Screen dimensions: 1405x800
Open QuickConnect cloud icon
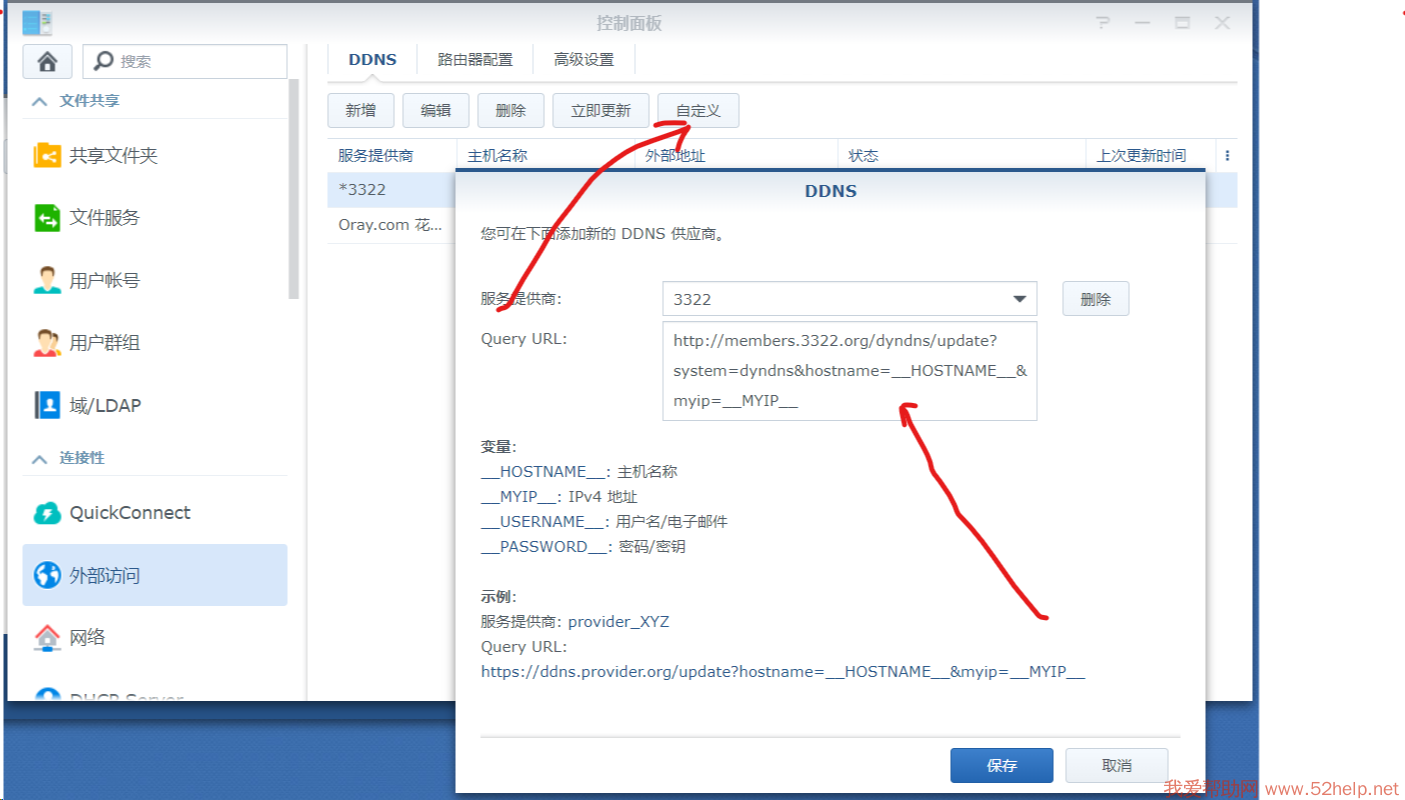[x=47, y=513]
